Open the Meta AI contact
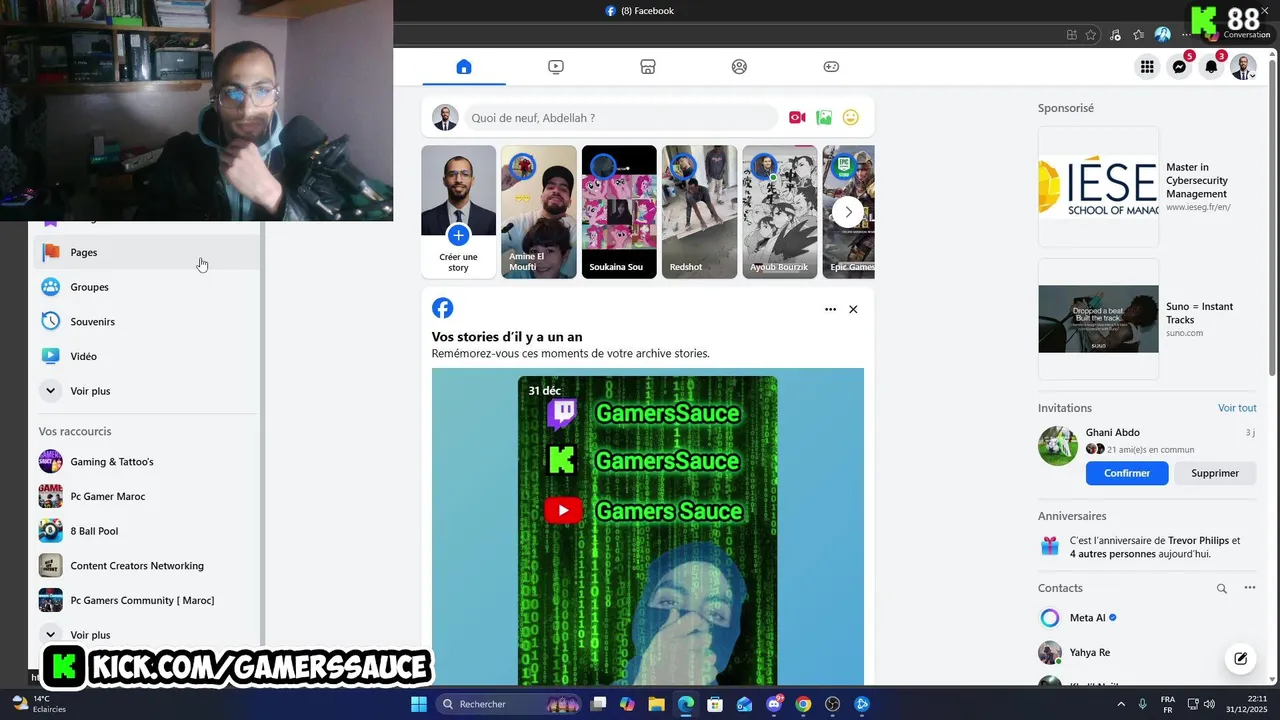 [x=1147, y=618]
